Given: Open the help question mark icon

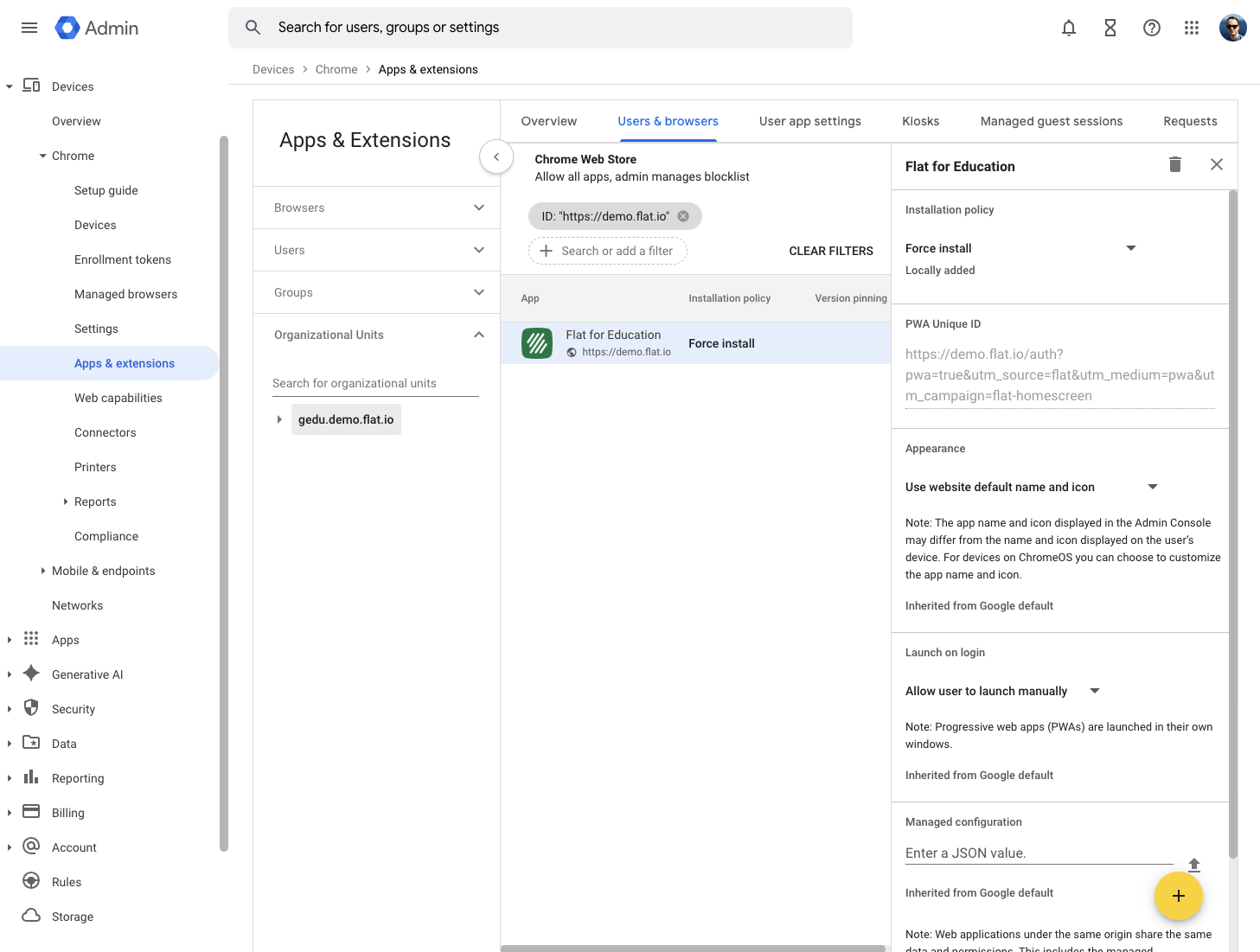Looking at the screenshot, I should pyautogui.click(x=1151, y=28).
